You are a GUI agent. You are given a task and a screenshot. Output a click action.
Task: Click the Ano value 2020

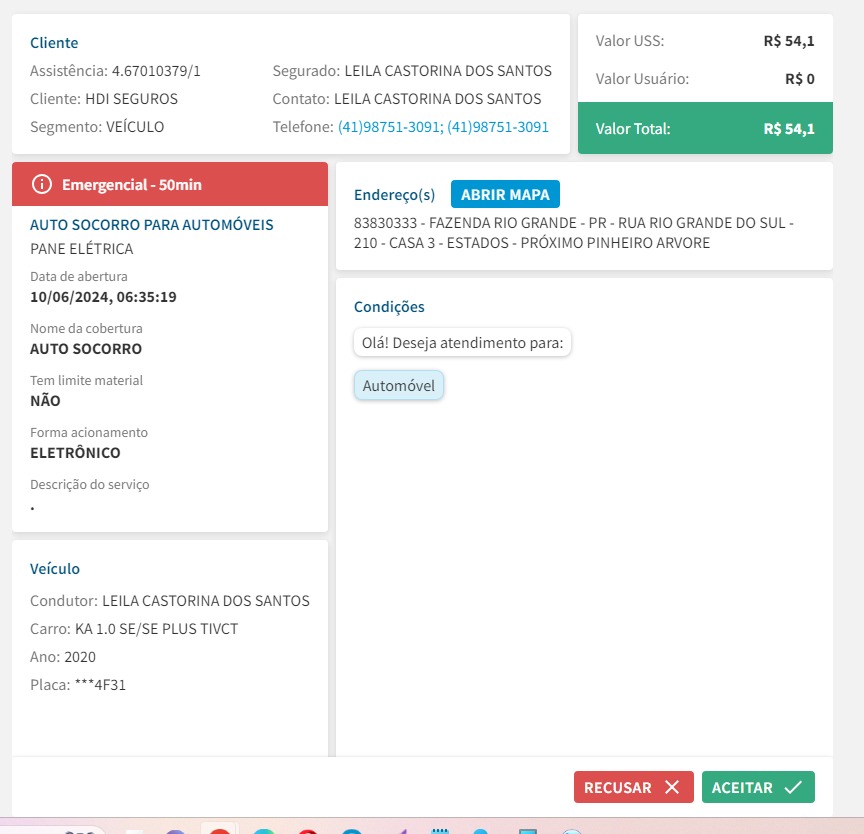80,657
